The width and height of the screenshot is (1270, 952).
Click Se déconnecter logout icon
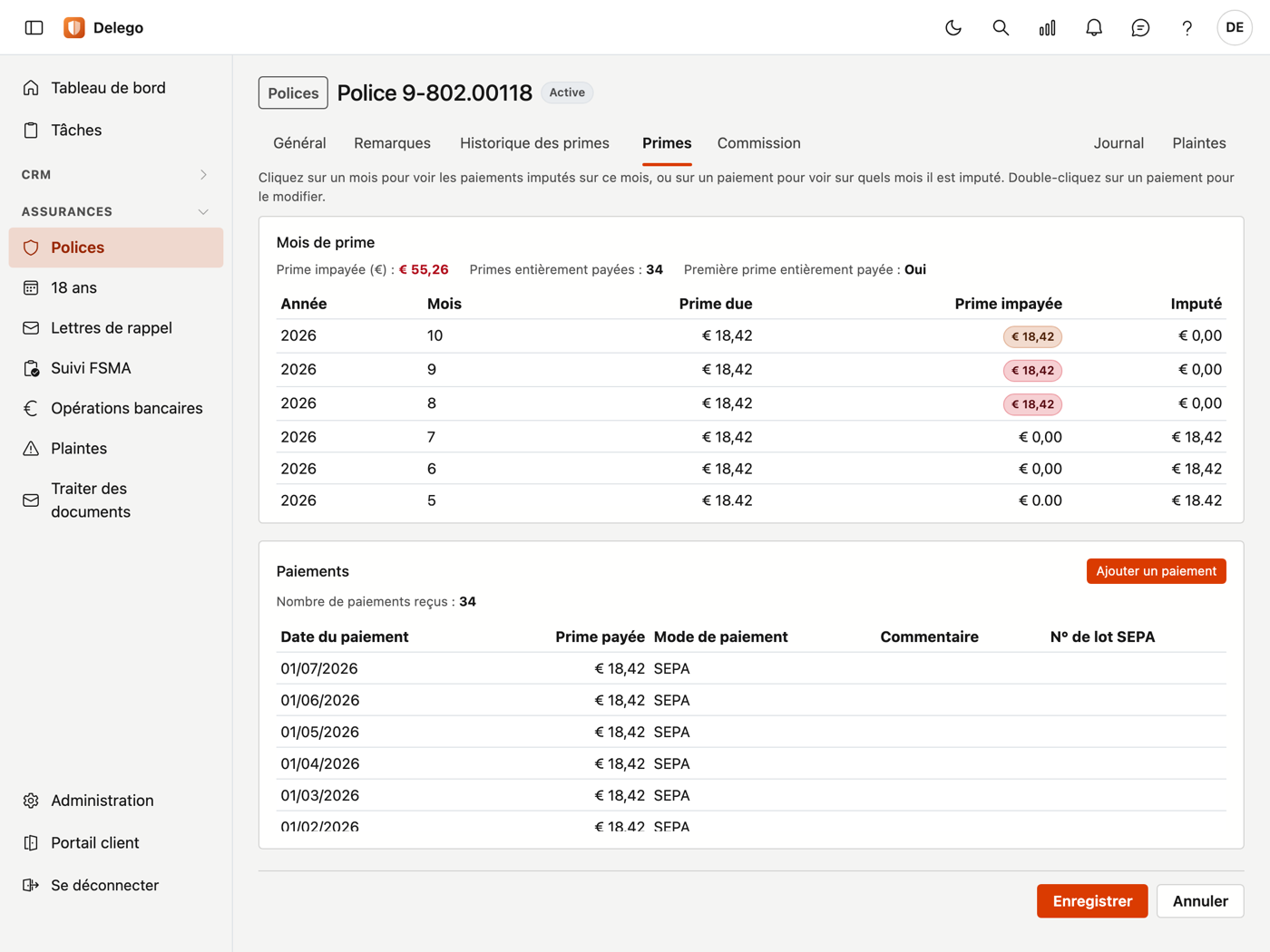click(31, 886)
